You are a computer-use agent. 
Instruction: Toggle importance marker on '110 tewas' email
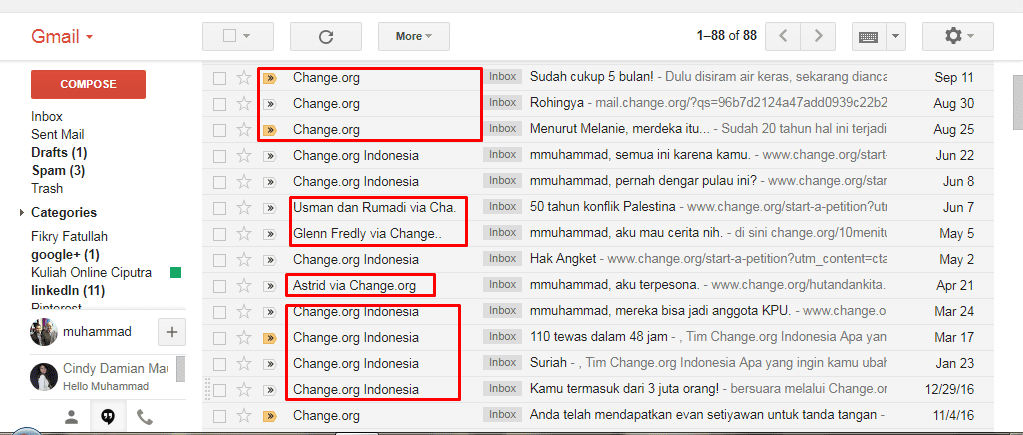(269, 338)
